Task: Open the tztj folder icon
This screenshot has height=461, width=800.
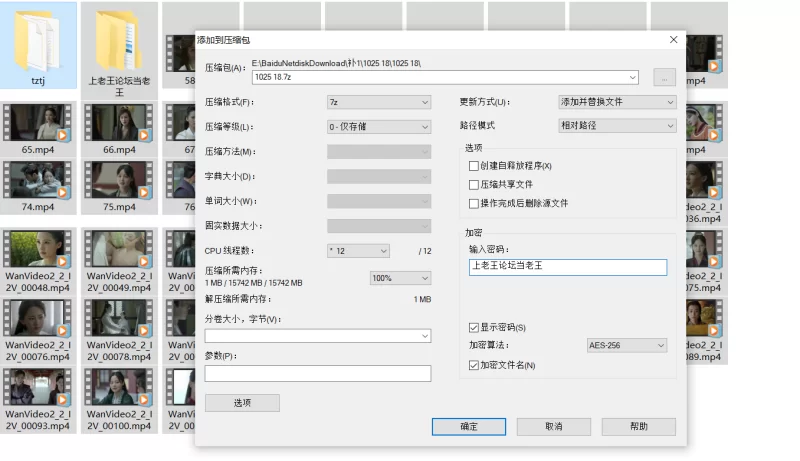Action: click(x=38, y=38)
